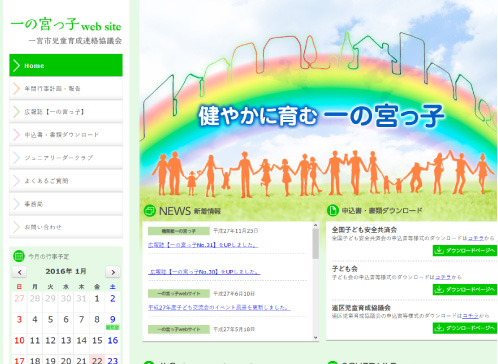The image size is (498, 364).
Task: Click the news list scrollbar thumb
Action: tap(315, 244)
